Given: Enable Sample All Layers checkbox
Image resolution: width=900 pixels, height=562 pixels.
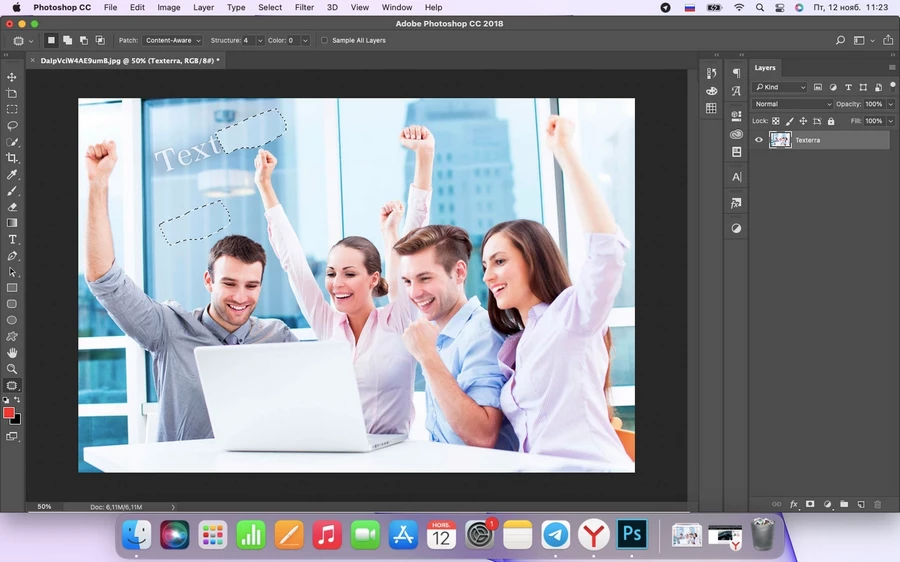Looking at the screenshot, I should coord(324,41).
